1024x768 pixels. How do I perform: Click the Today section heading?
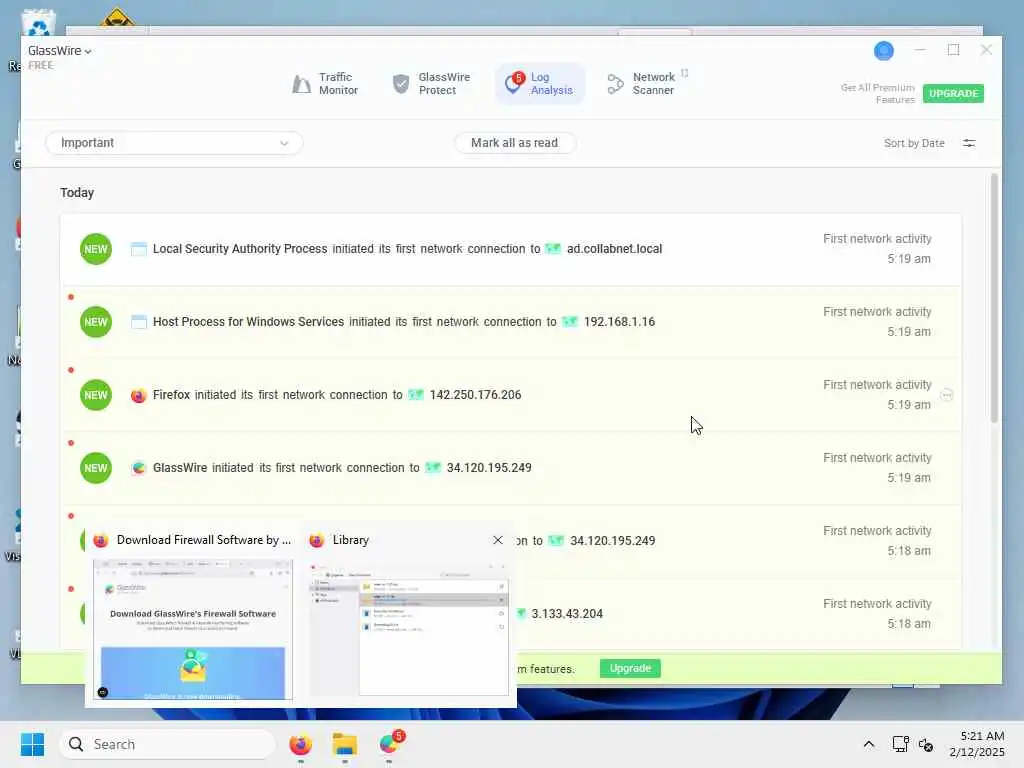pyautogui.click(x=77, y=193)
